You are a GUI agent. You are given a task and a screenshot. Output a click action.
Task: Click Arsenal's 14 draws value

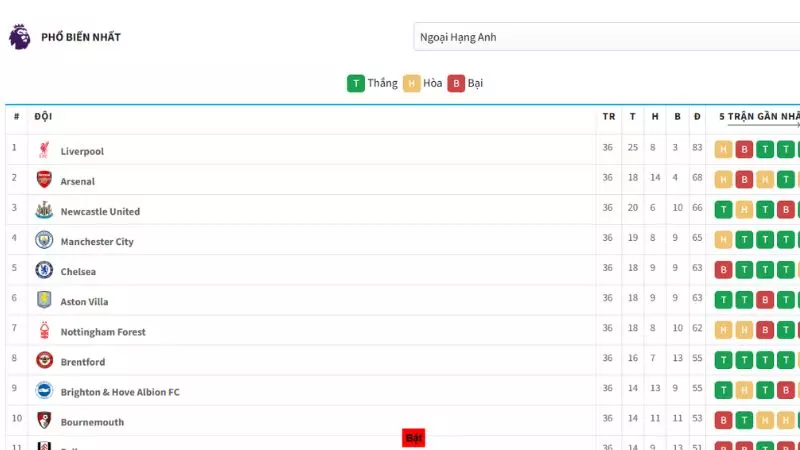point(655,178)
